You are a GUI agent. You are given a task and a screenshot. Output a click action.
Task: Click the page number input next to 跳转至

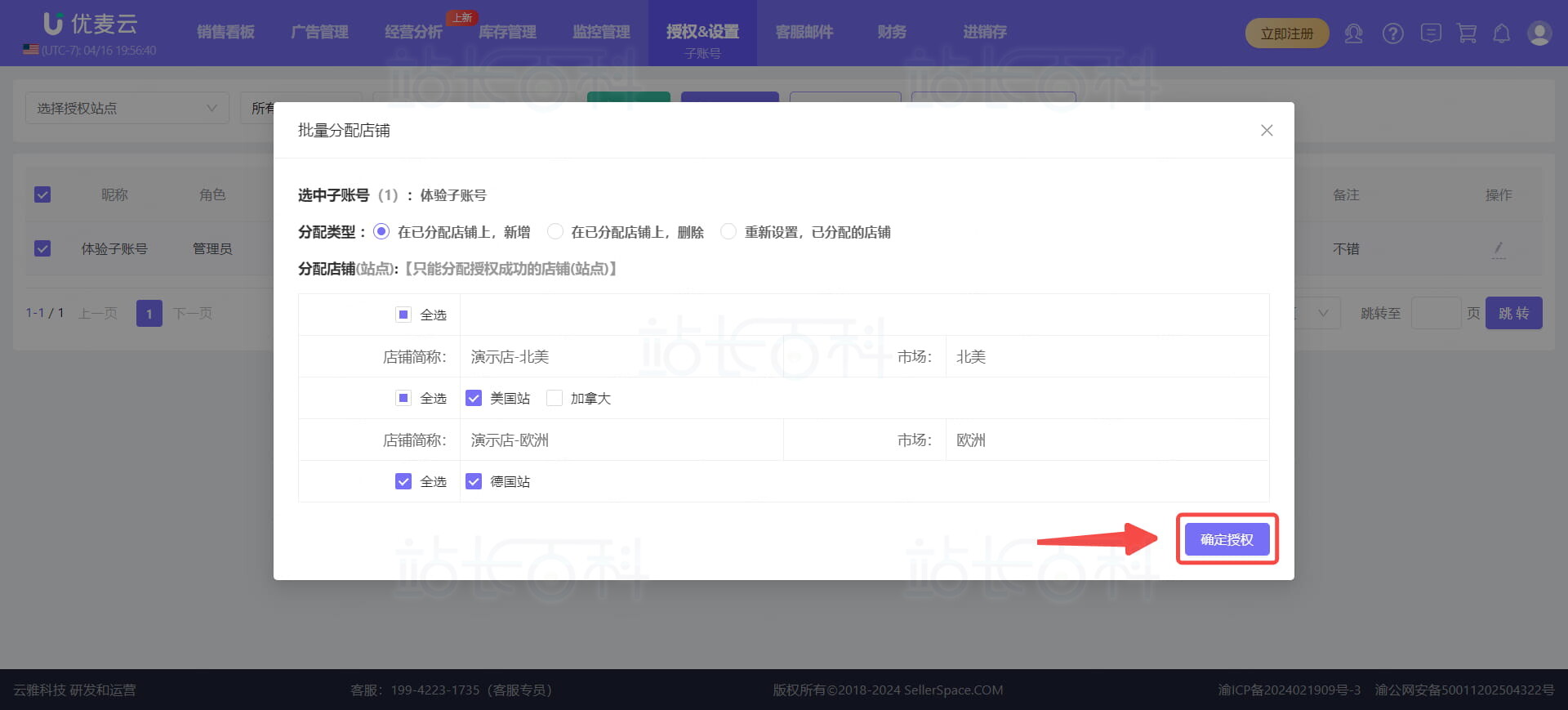pyautogui.click(x=1435, y=314)
